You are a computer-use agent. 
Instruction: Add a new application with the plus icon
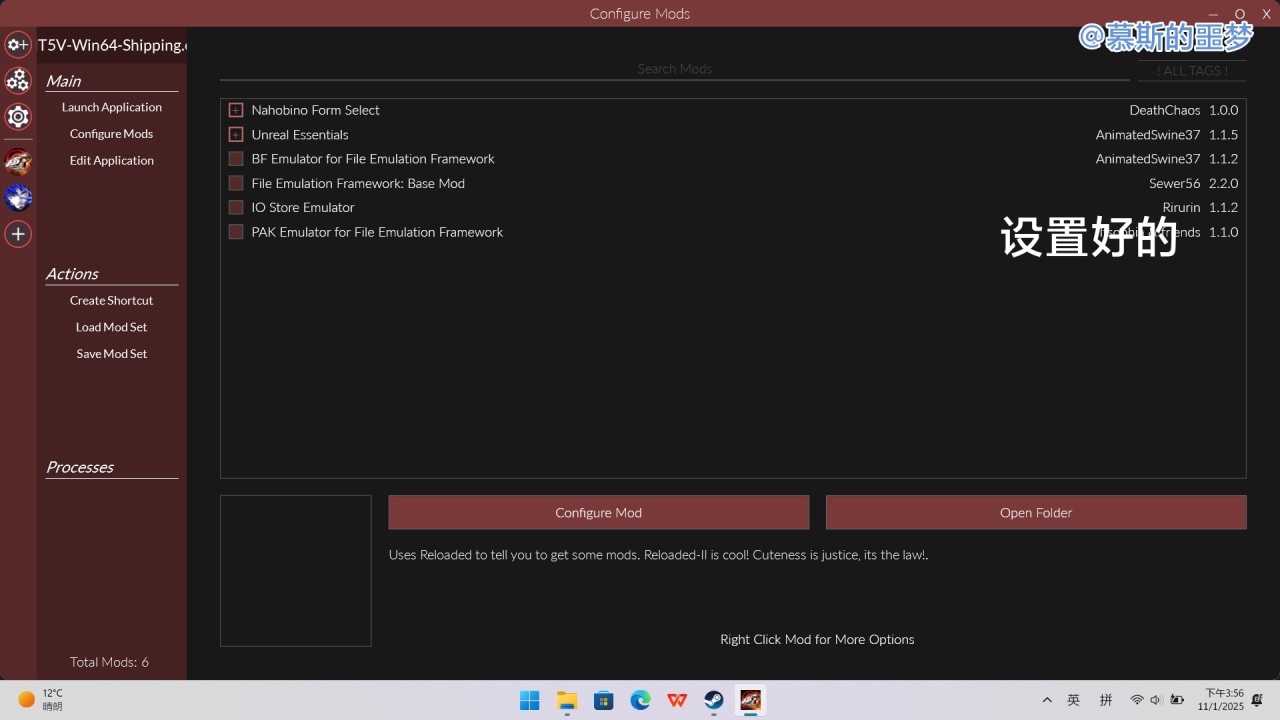coord(18,234)
